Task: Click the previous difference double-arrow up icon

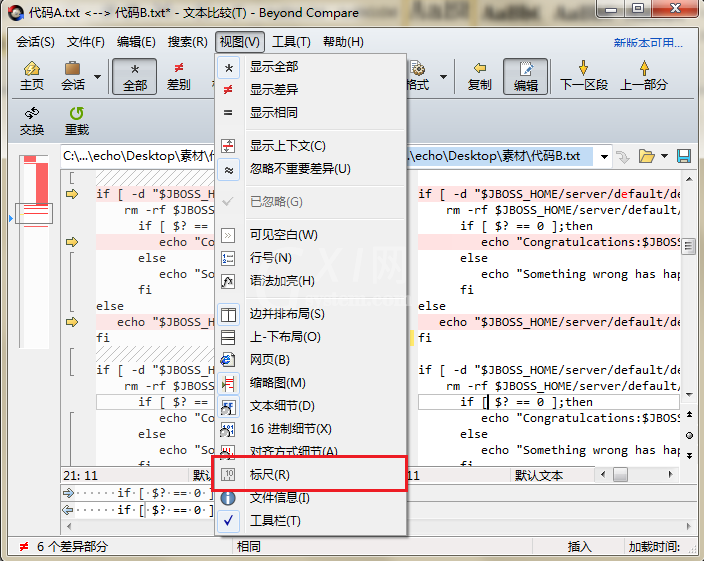Action: [689, 414]
